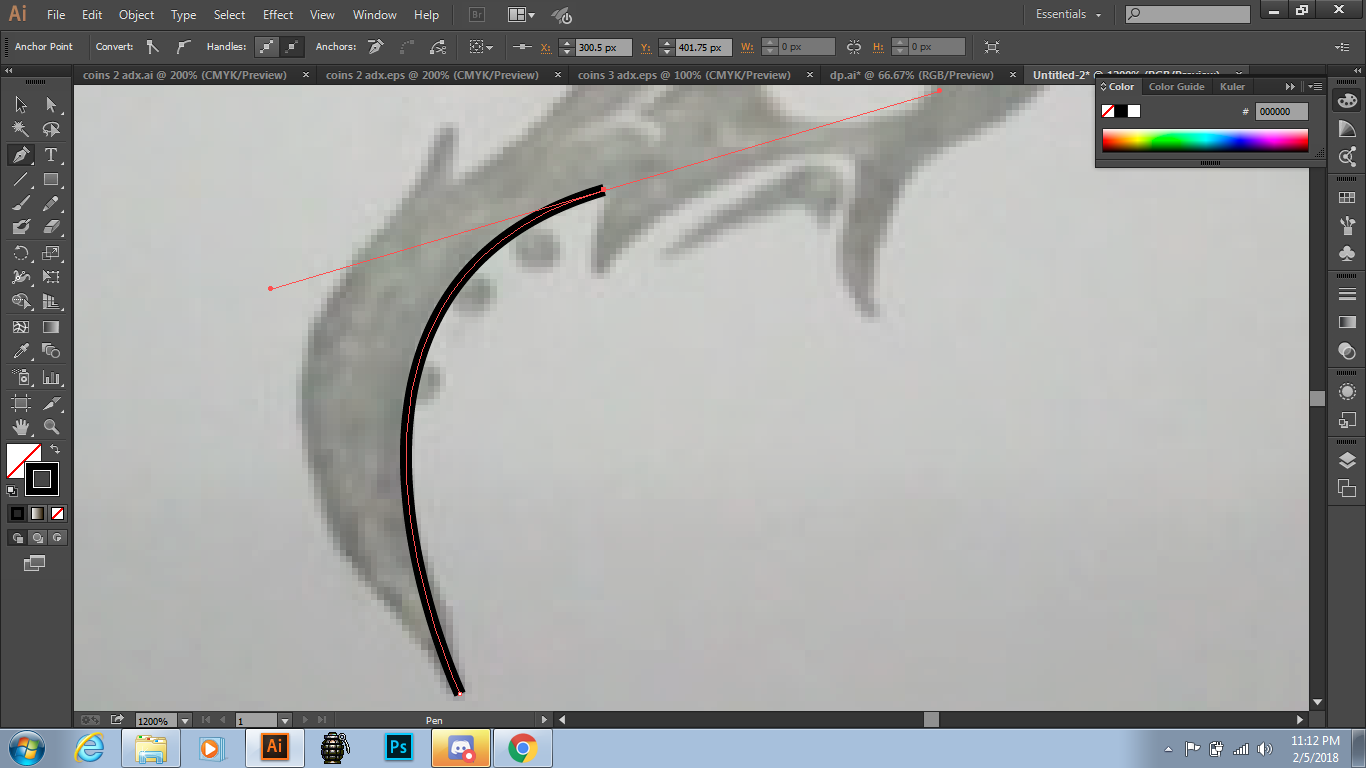Image resolution: width=1366 pixels, height=768 pixels.
Task: Set the paint mode to None
Action: coord(58,514)
